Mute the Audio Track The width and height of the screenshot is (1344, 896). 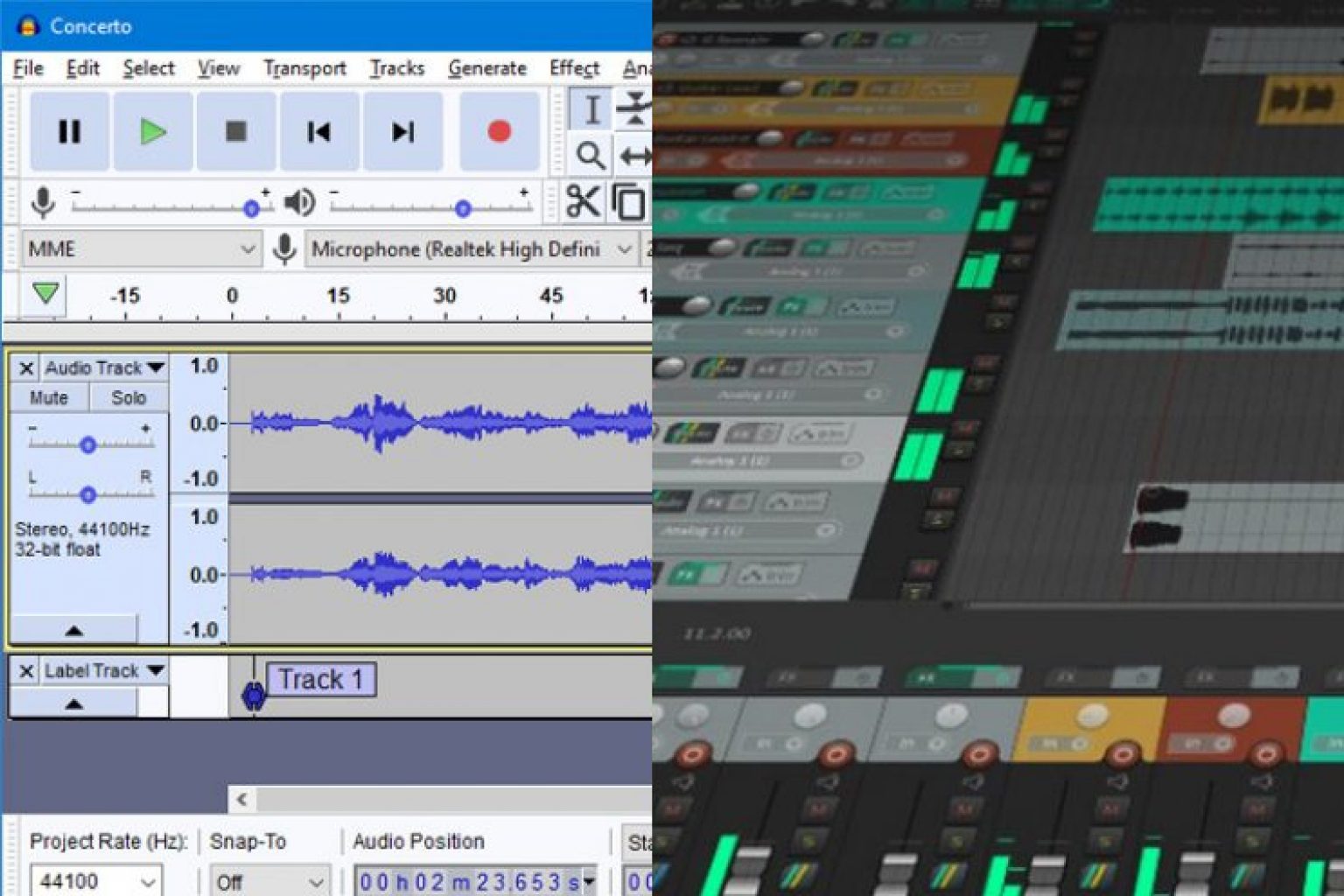[x=49, y=398]
